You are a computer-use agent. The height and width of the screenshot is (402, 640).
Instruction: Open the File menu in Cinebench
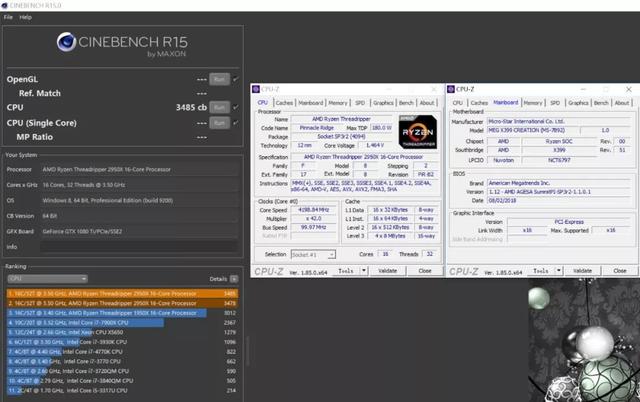point(8,17)
